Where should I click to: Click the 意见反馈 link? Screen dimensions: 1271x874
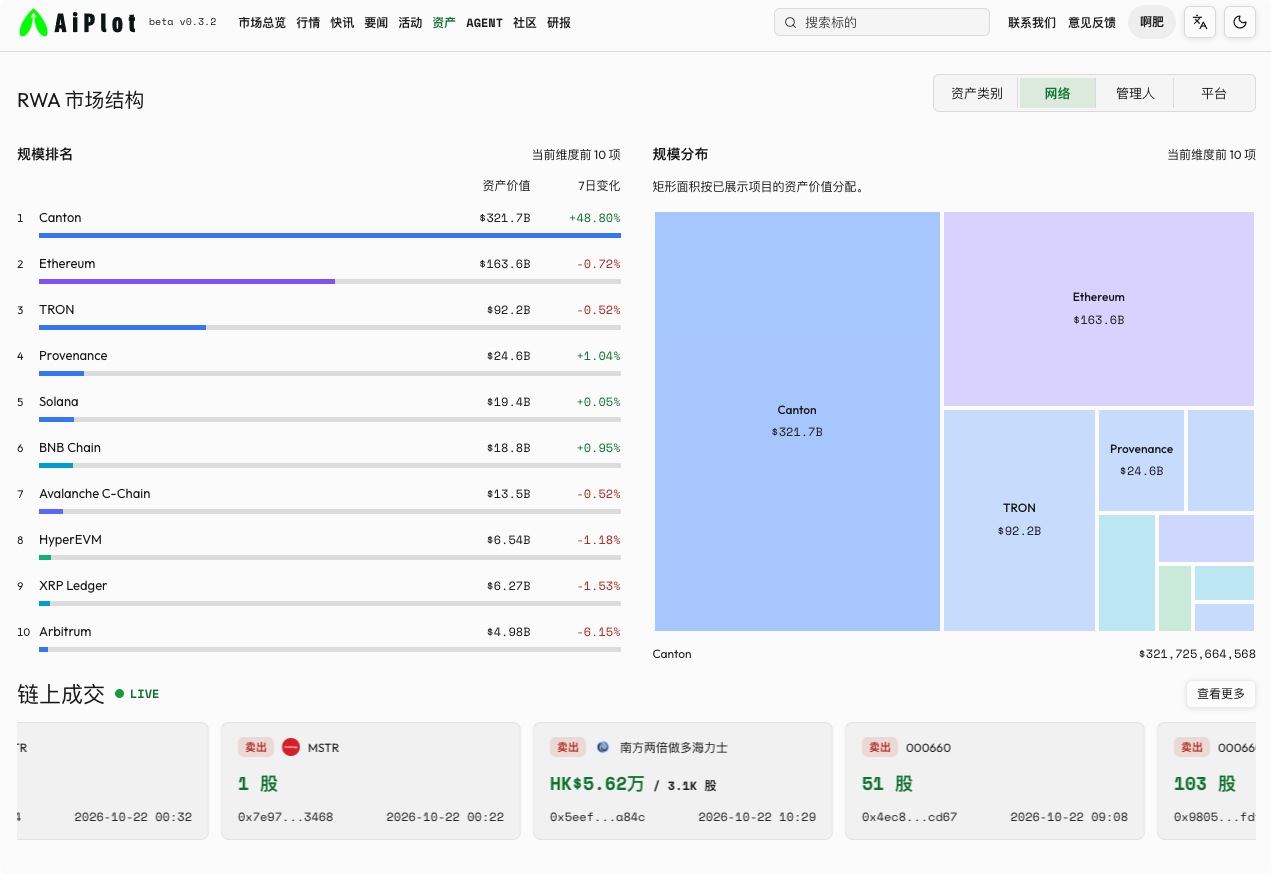tap(1092, 22)
